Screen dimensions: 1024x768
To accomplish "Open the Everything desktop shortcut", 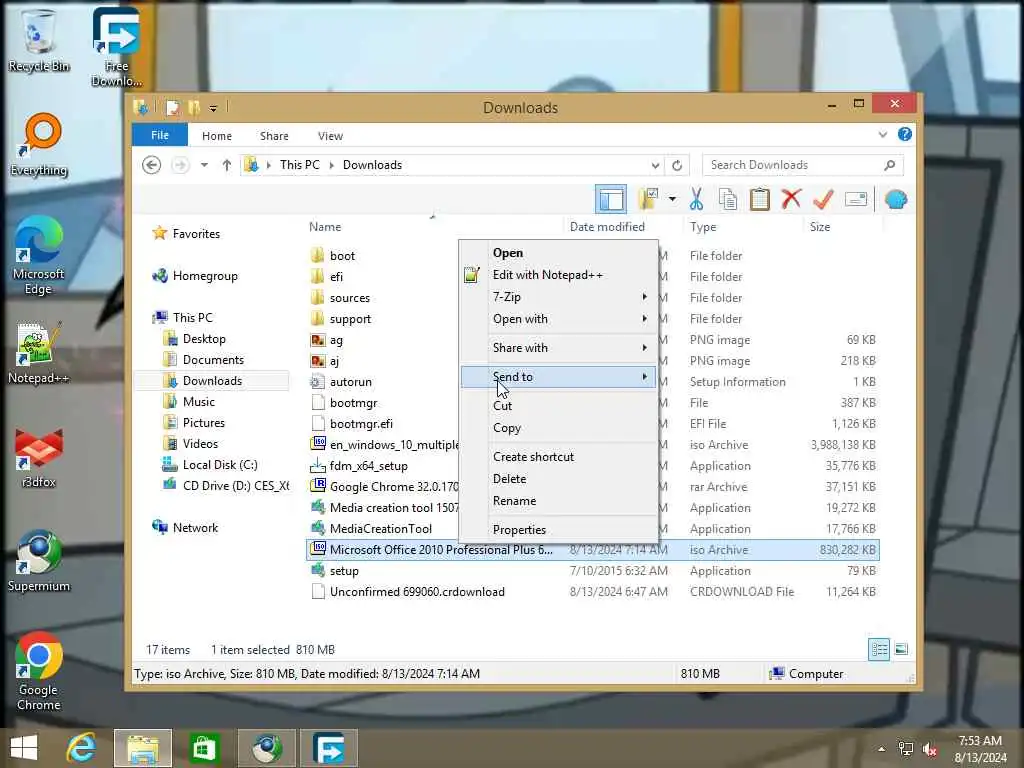I will coord(39,145).
